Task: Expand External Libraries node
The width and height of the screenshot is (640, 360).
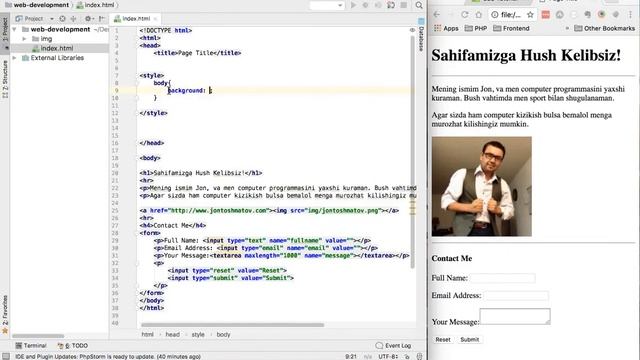Action: pos(14,58)
